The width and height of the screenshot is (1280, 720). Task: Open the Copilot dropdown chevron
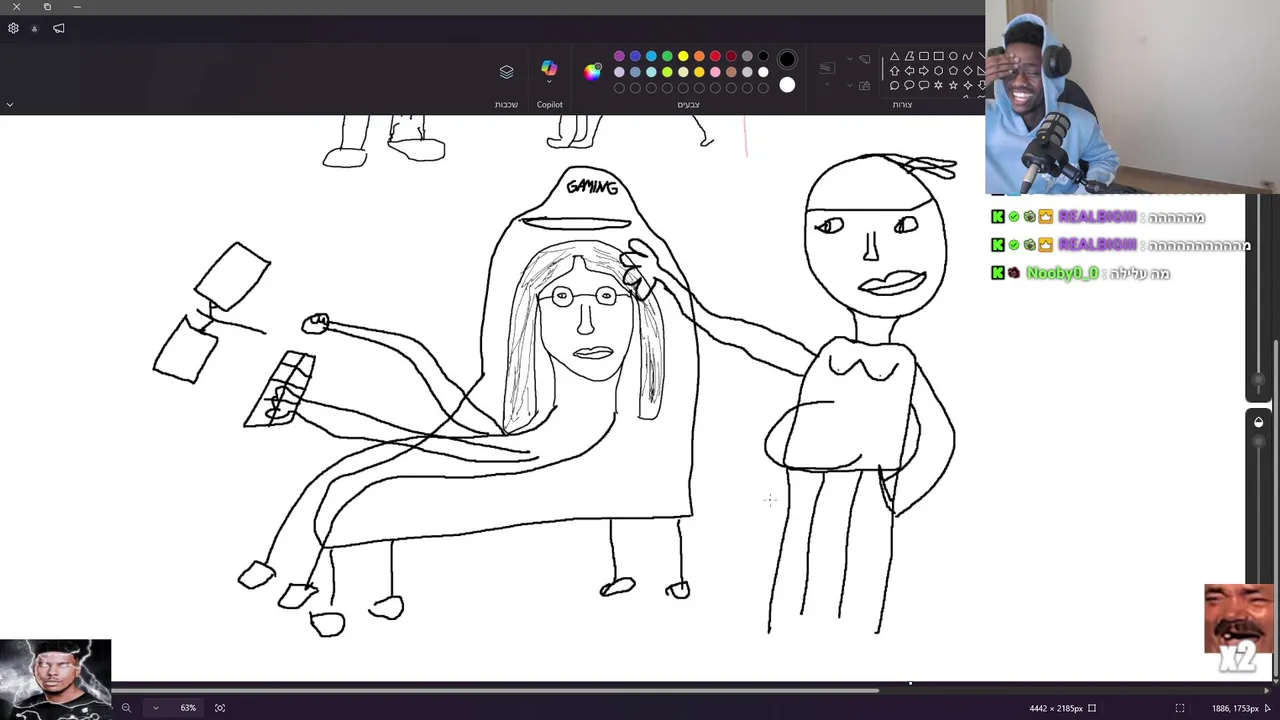[x=549, y=82]
